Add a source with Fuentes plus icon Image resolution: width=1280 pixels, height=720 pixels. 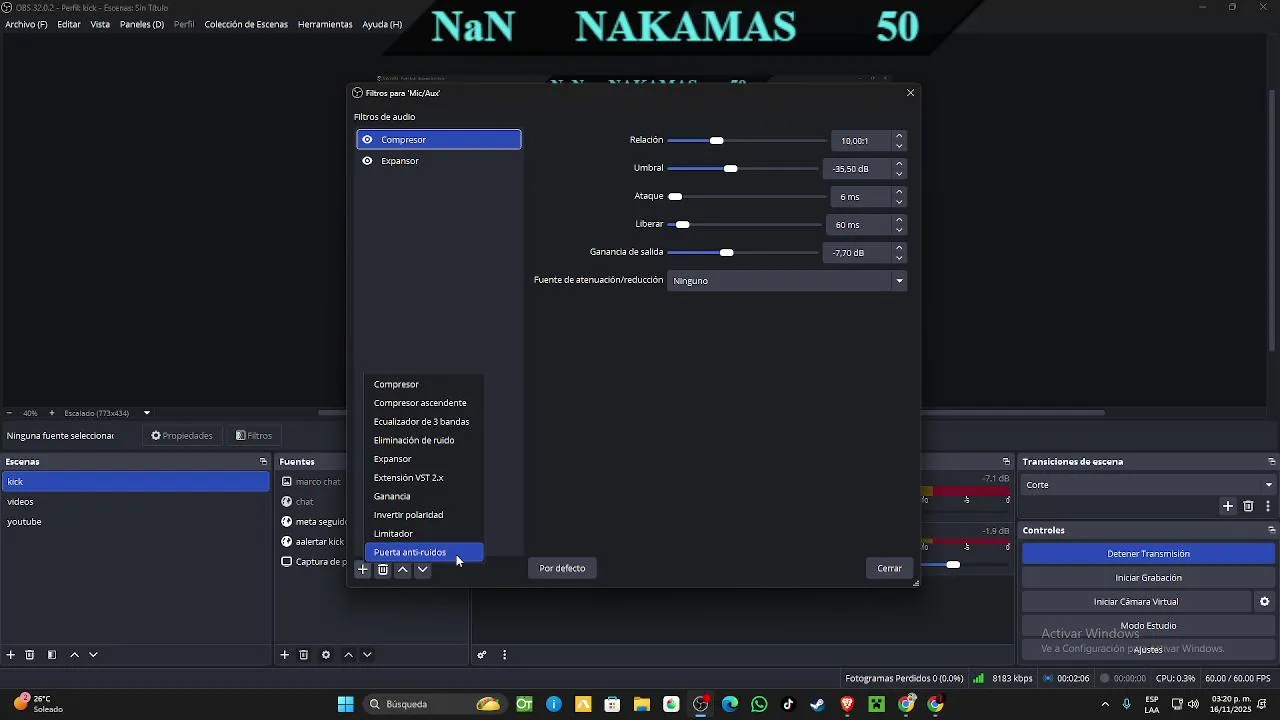pos(284,655)
